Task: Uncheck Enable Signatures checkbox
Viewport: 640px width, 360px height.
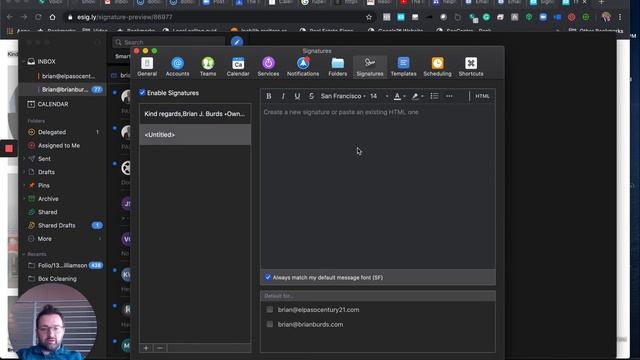Action: 142,93
